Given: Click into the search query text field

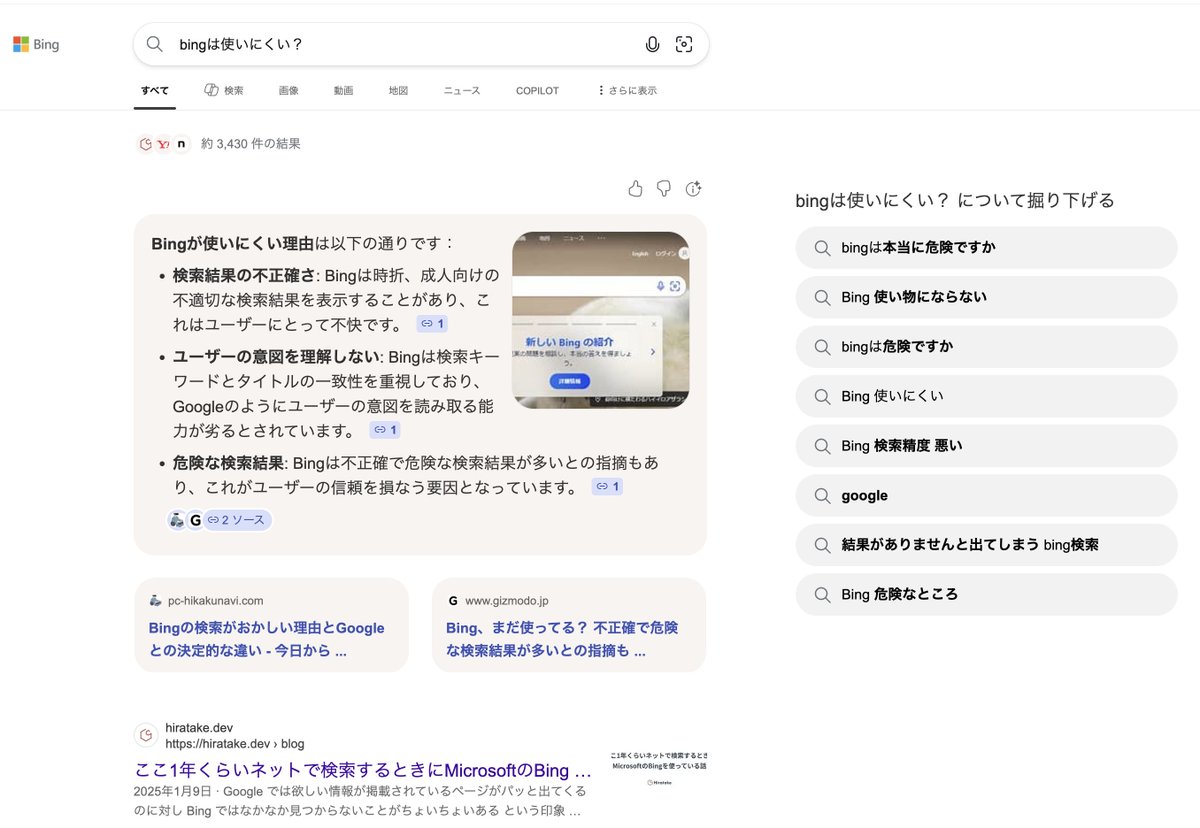Looking at the screenshot, I should point(400,44).
